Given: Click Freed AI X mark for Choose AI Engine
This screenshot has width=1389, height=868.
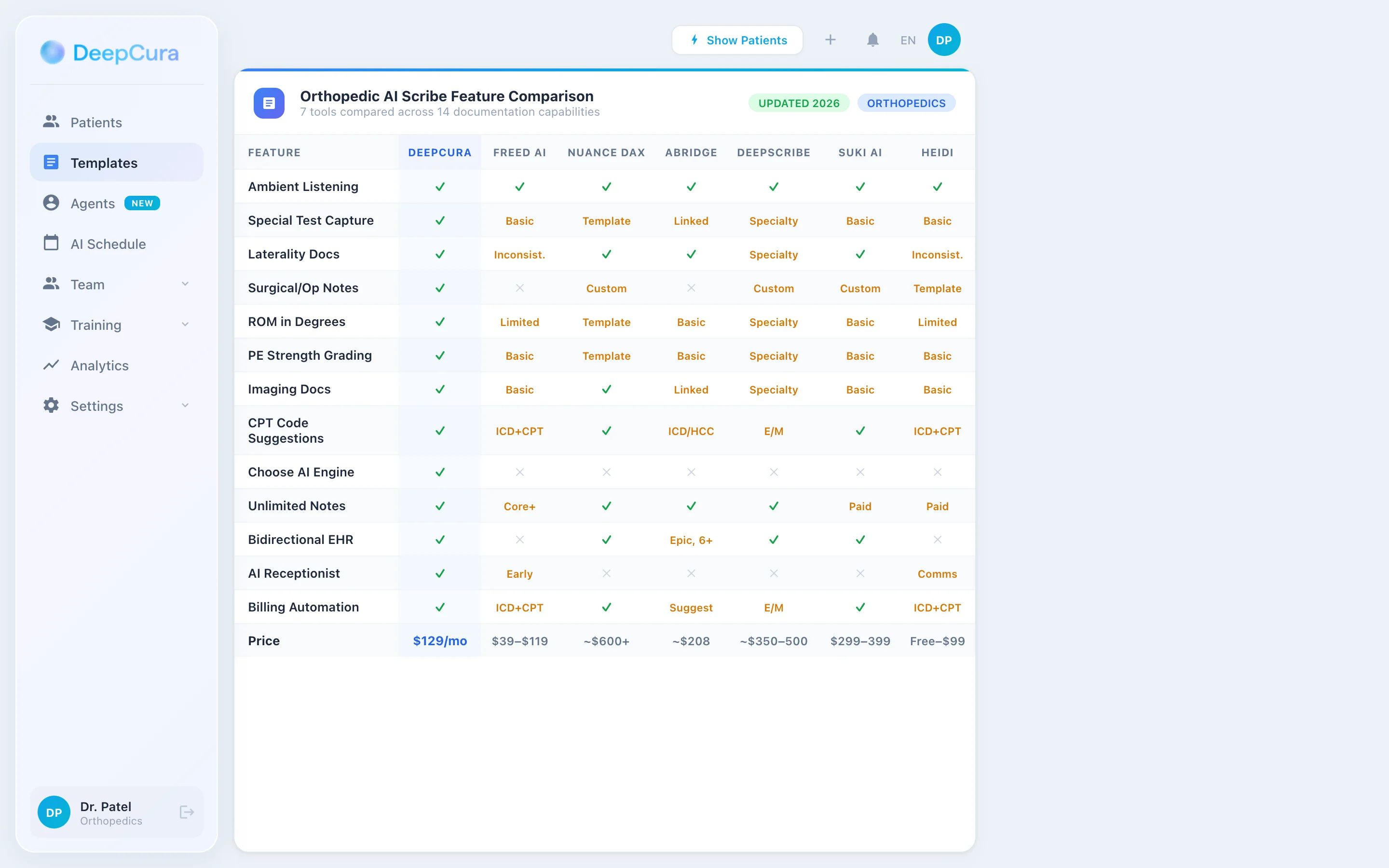Looking at the screenshot, I should (519, 472).
